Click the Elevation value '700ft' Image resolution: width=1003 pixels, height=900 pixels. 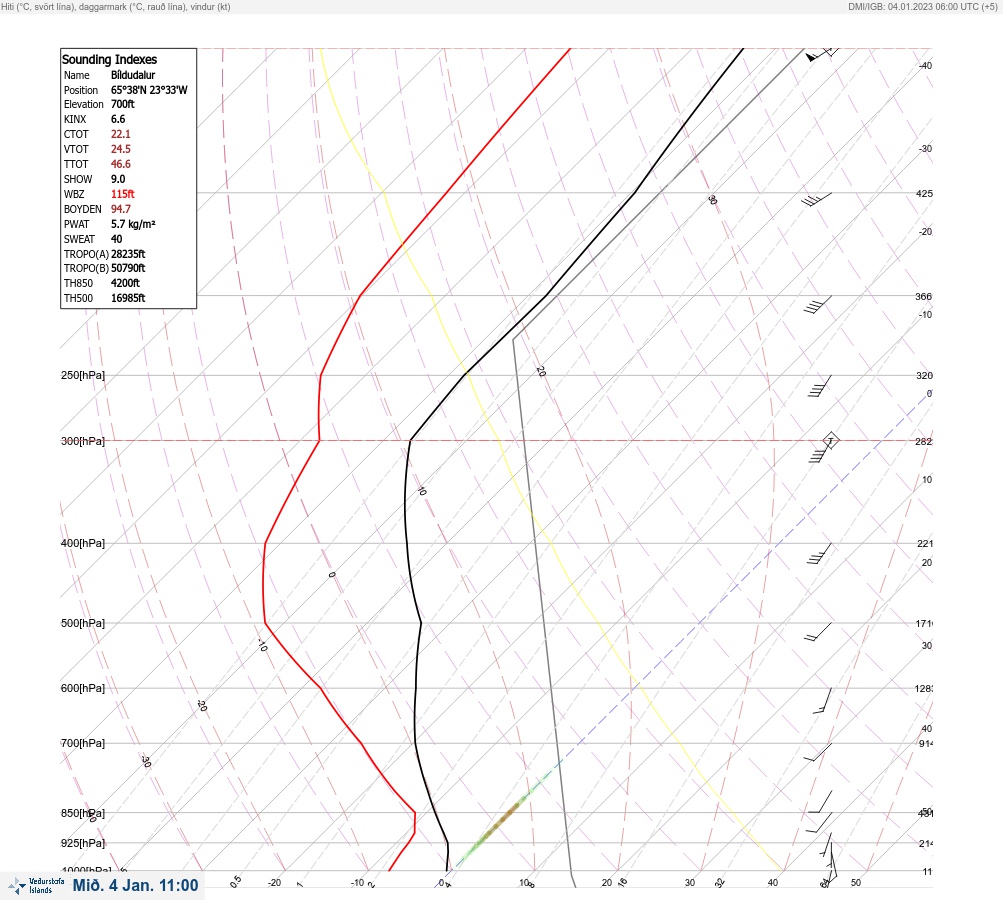click(x=123, y=104)
